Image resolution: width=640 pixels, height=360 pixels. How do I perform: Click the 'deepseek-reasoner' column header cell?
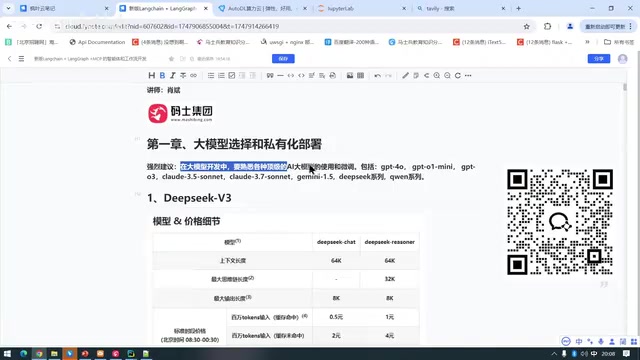389,242
